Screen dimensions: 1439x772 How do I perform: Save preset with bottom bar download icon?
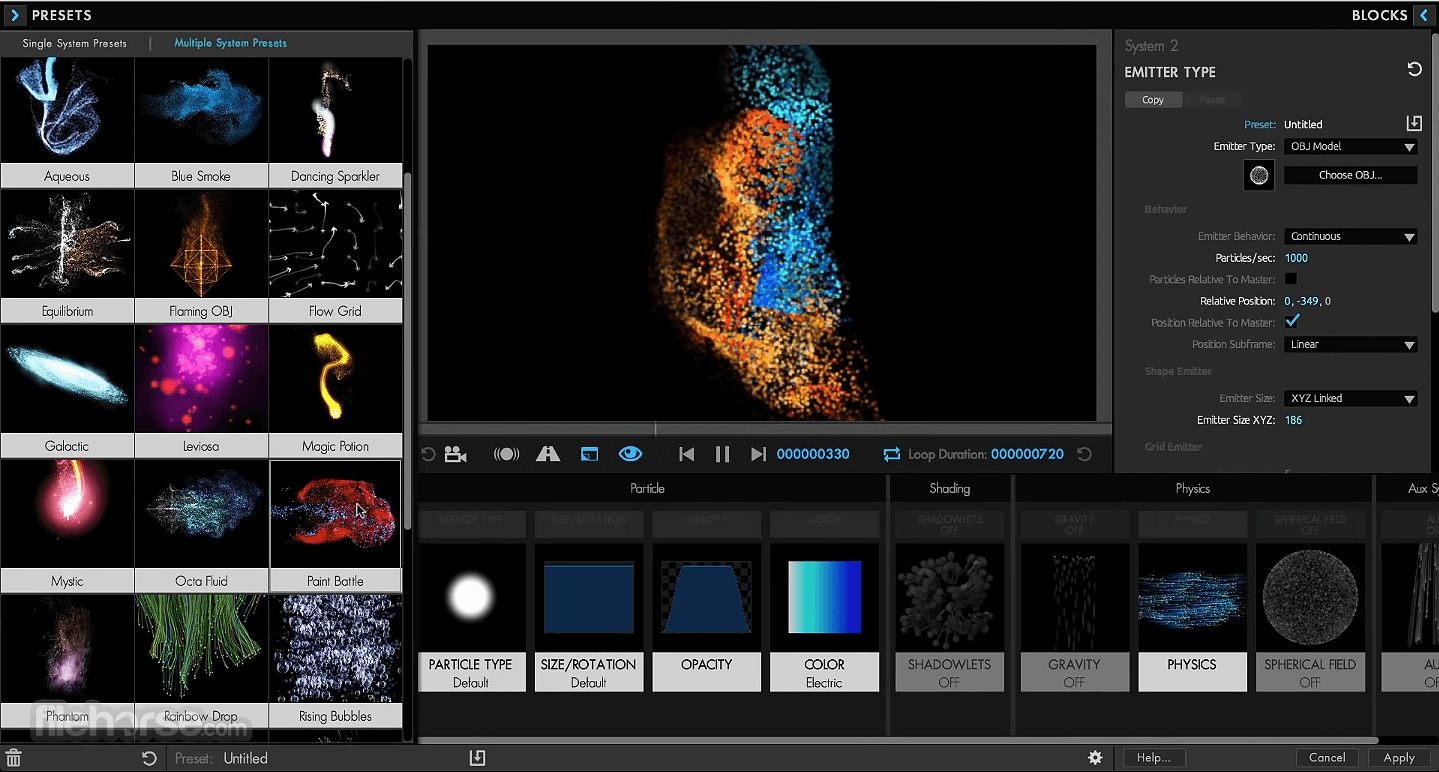click(477, 758)
